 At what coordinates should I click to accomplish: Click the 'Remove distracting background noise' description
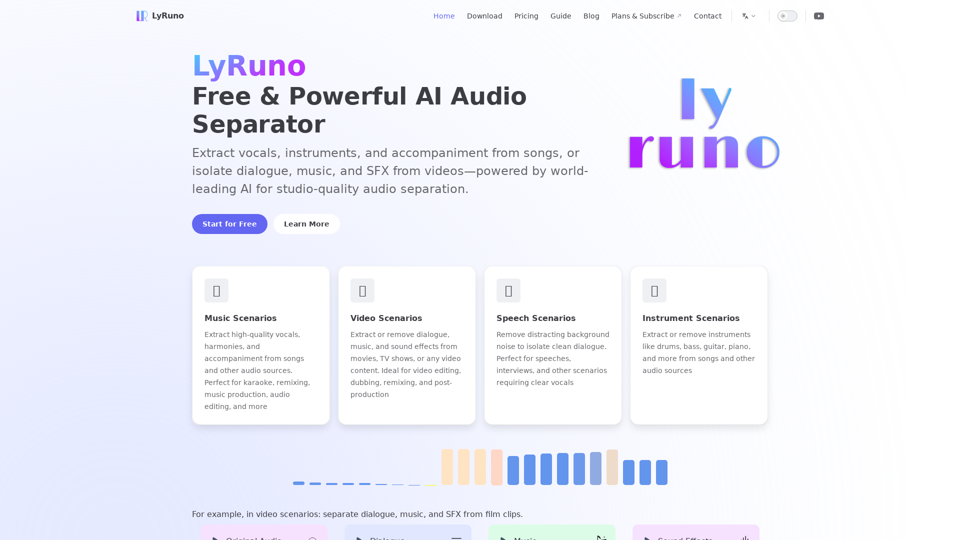tap(553, 358)
